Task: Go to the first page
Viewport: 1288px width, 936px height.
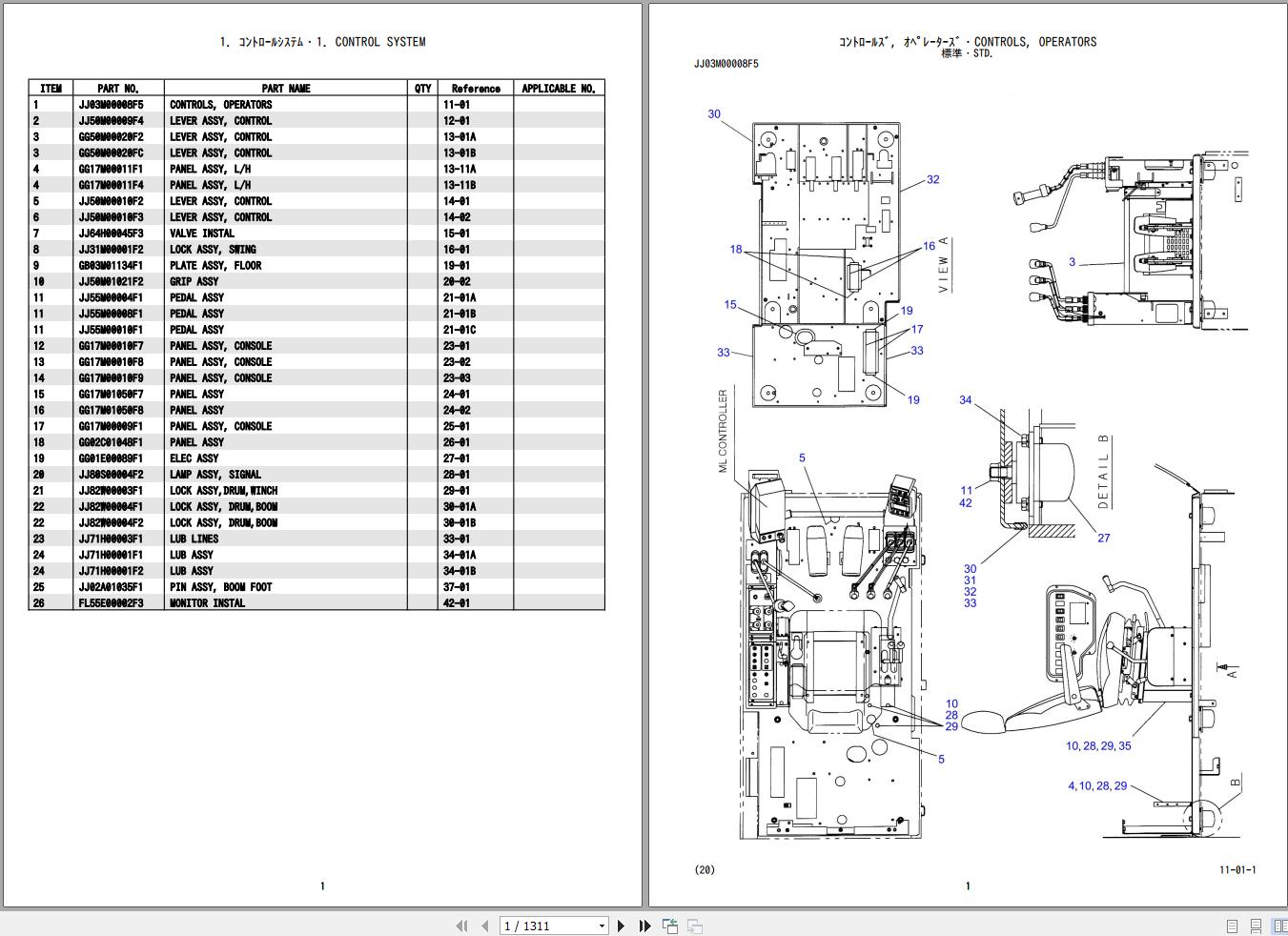Action: (462, 926)
